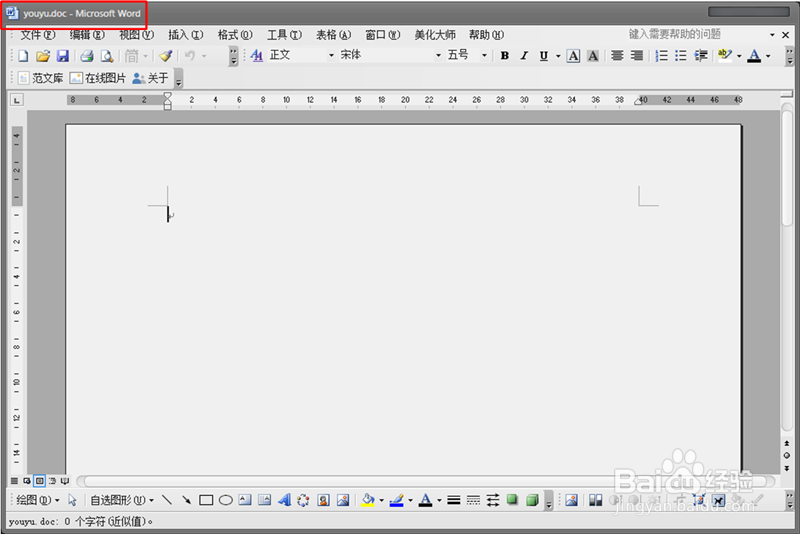Open the dash style options
Screen dimensions: 800x534
(473, 500)
